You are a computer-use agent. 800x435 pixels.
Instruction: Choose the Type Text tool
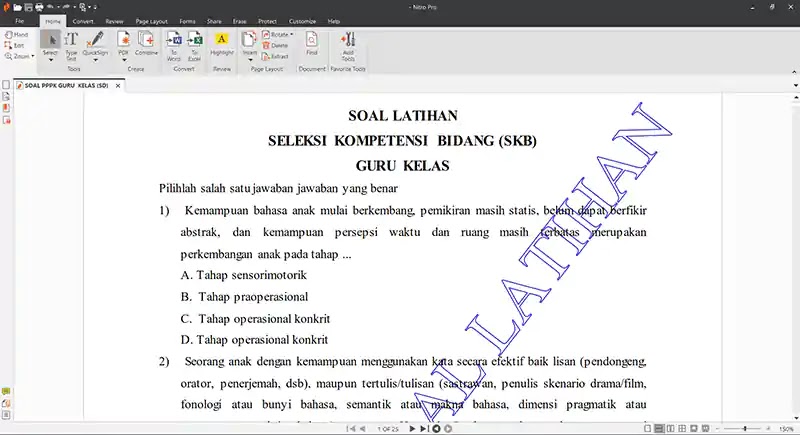tap(71, 46)
